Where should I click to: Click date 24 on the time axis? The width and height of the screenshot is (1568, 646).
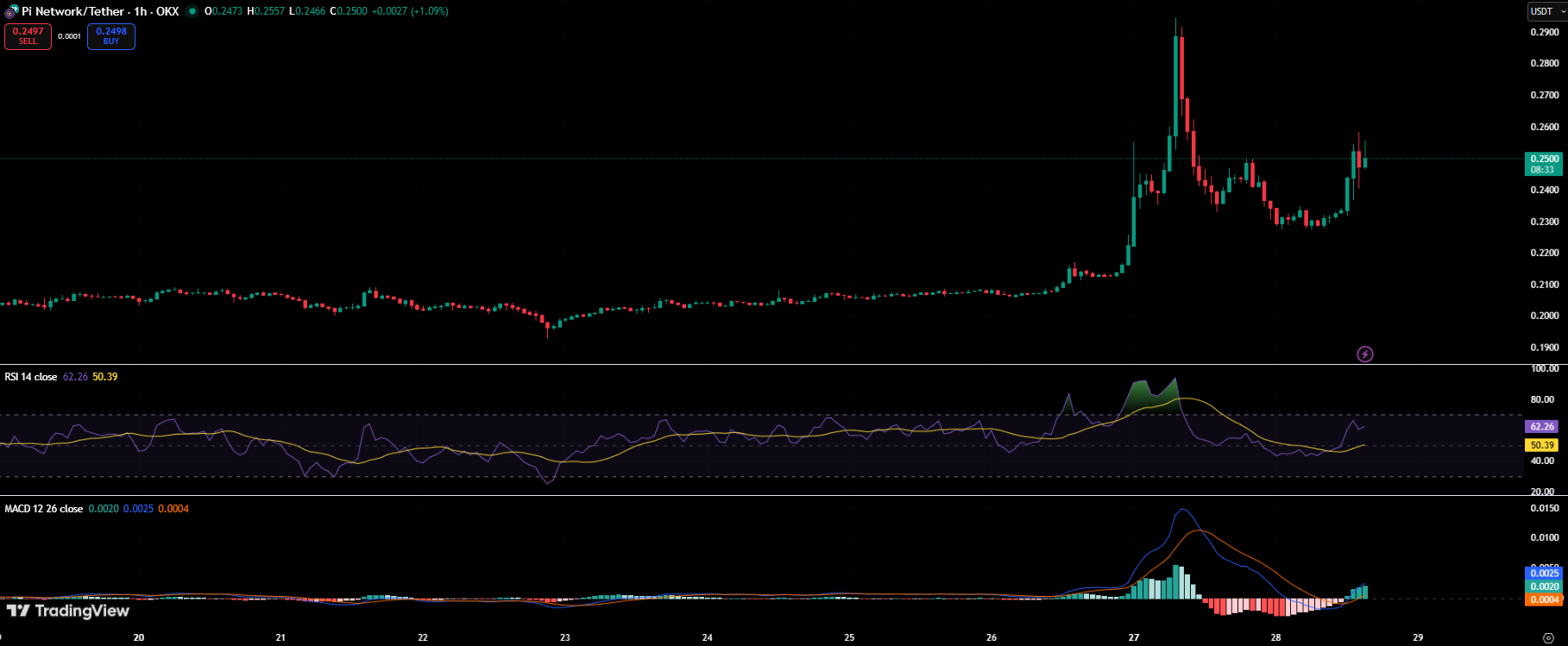click(708, 638)
